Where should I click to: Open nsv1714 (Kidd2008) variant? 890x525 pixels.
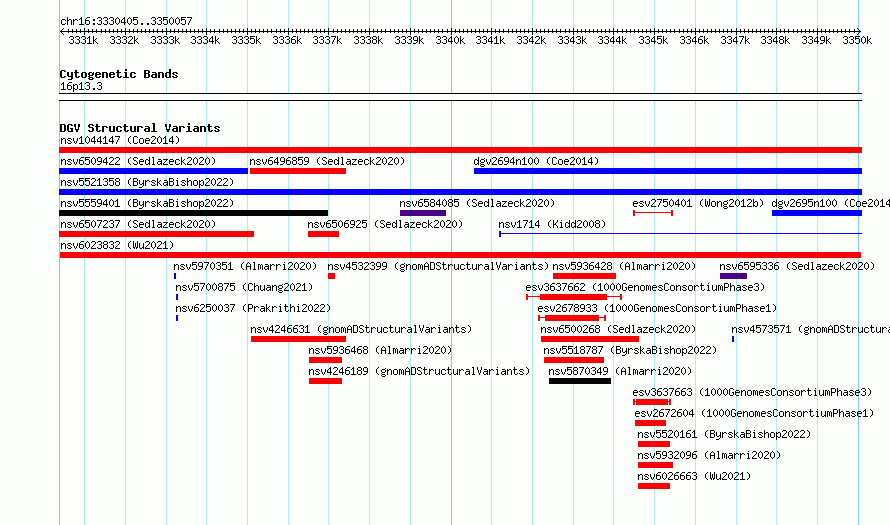tap(552, 224)
